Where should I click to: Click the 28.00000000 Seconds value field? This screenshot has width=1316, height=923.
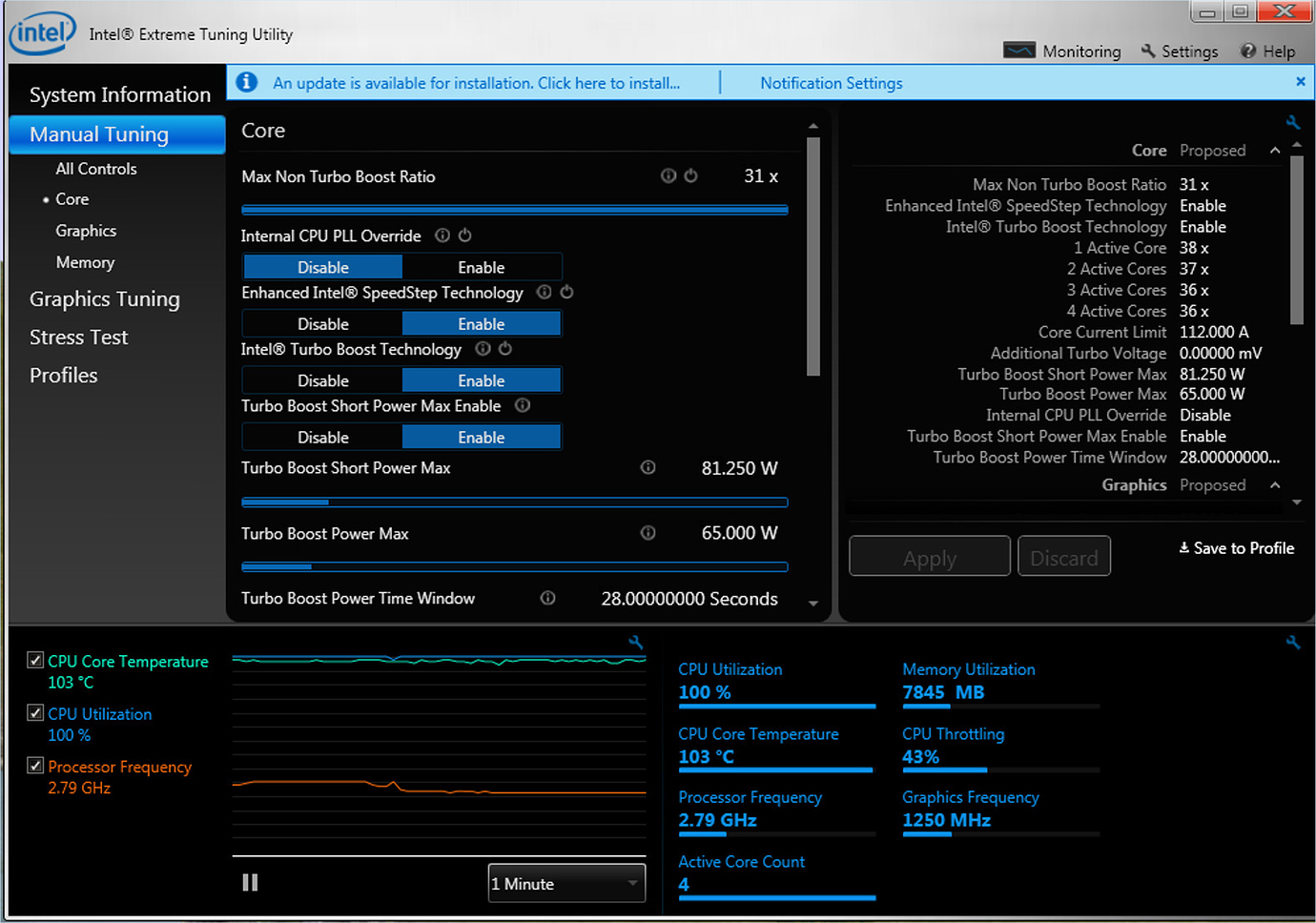pos(689,599)
